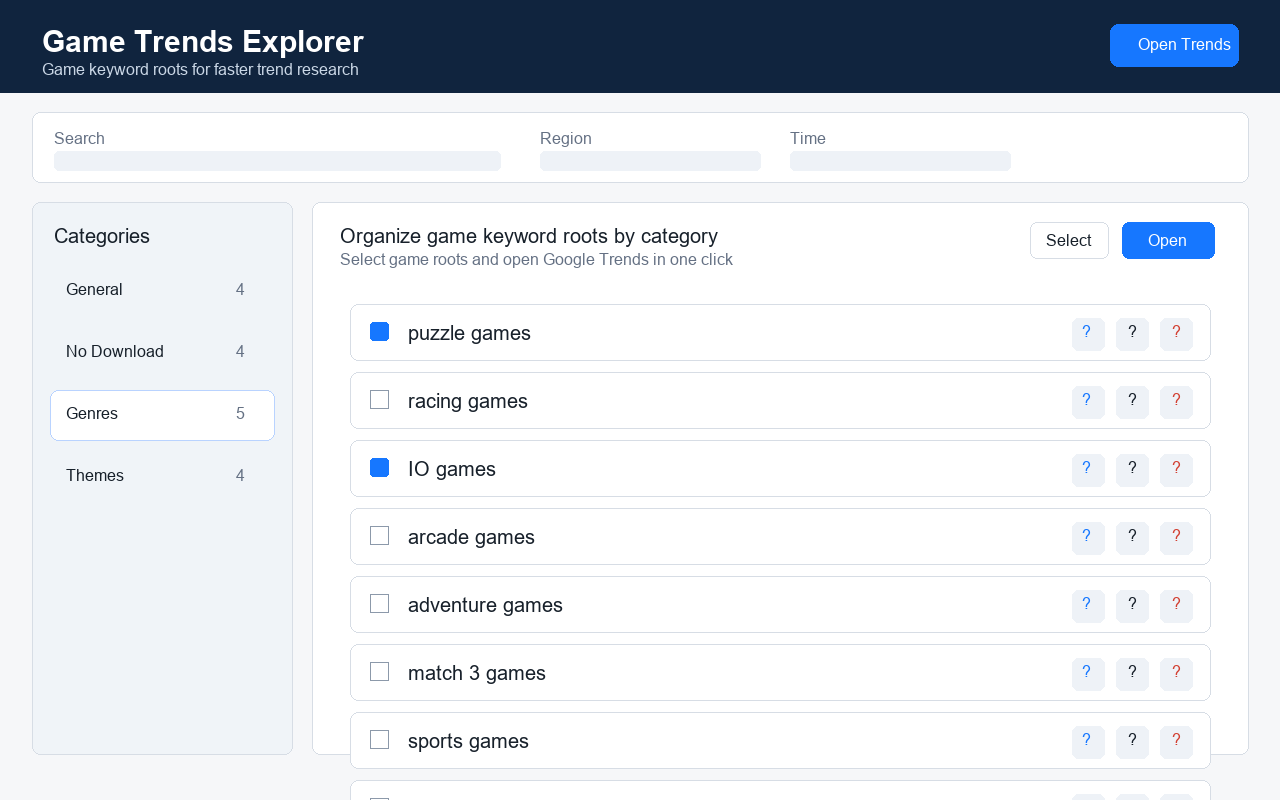Click the red question icon for puzzle games
The image size is (1280, 800).
point(1176,334)
